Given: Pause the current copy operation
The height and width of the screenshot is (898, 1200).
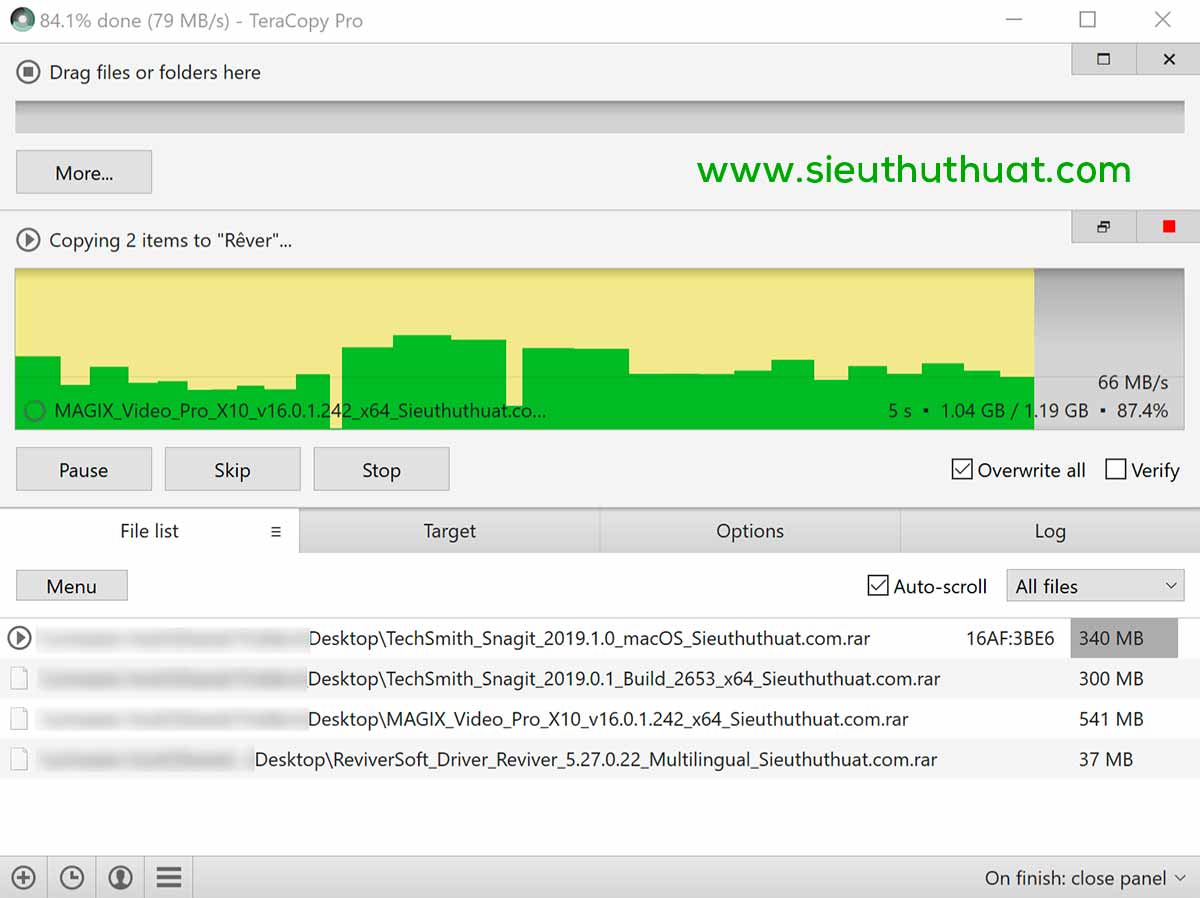Looking at the screenshot, I should (84, 469).
